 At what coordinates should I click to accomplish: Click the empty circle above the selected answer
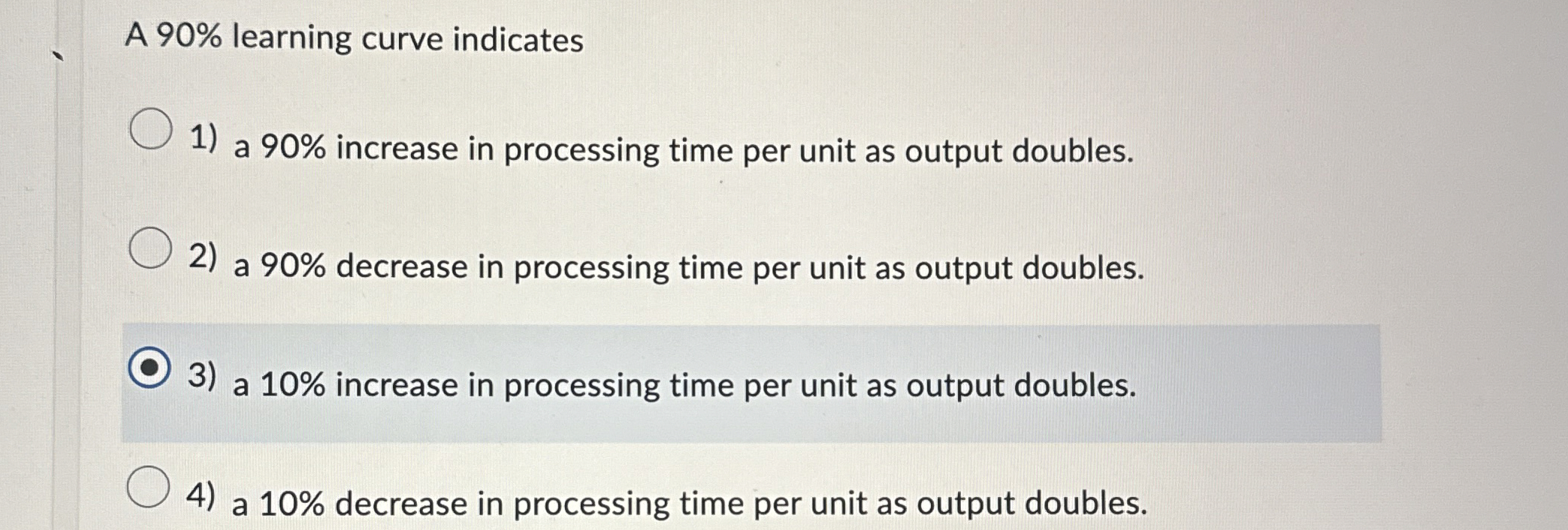[151, 248]
